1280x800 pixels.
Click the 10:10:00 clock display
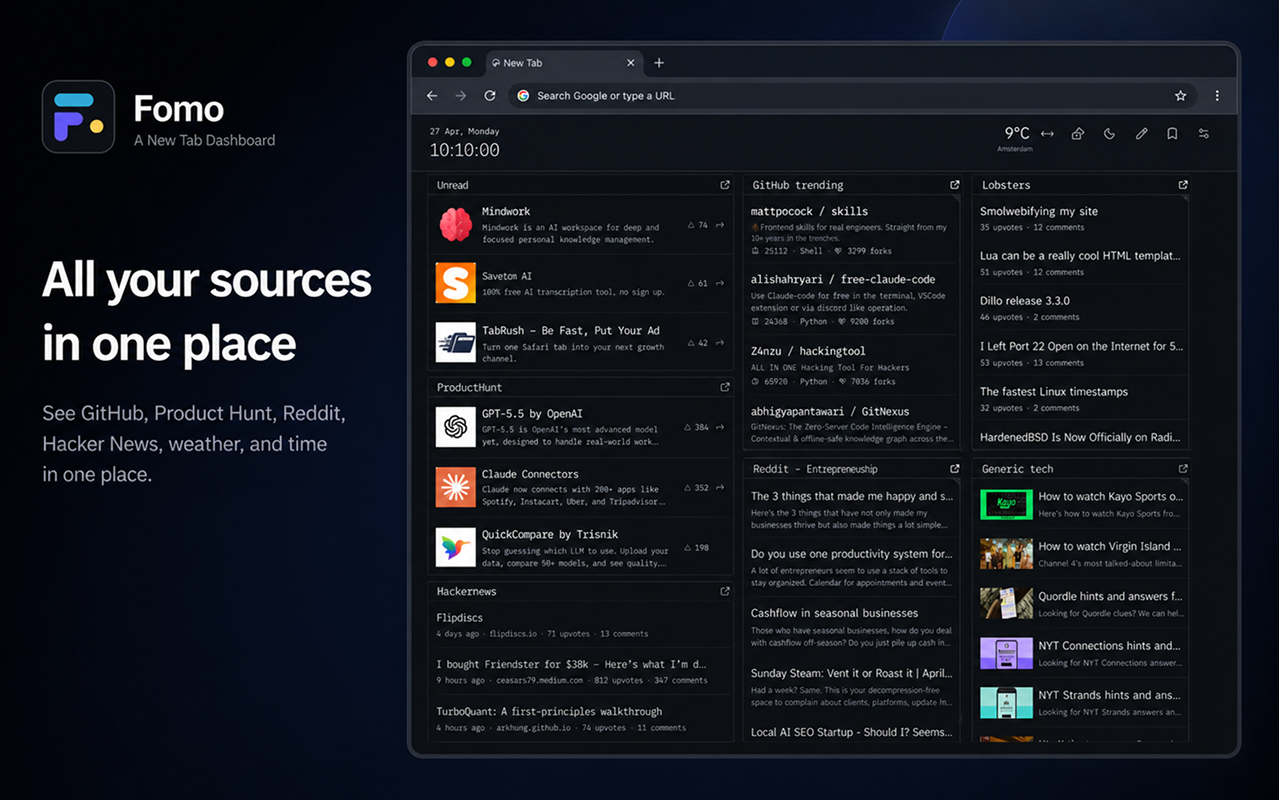point(464,150)
